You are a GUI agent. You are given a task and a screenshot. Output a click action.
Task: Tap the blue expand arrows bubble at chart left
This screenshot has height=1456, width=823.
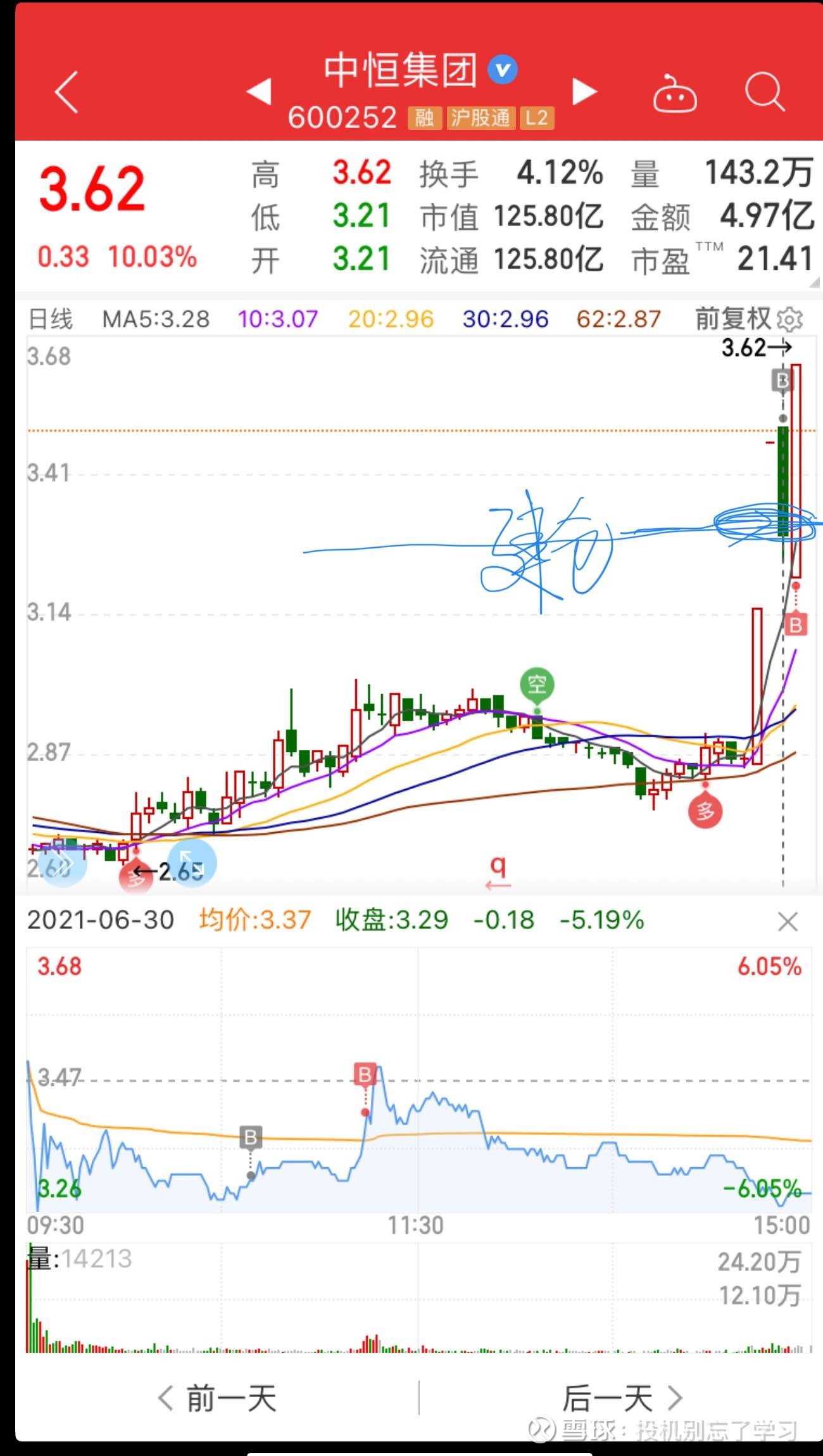click(63, 863)
